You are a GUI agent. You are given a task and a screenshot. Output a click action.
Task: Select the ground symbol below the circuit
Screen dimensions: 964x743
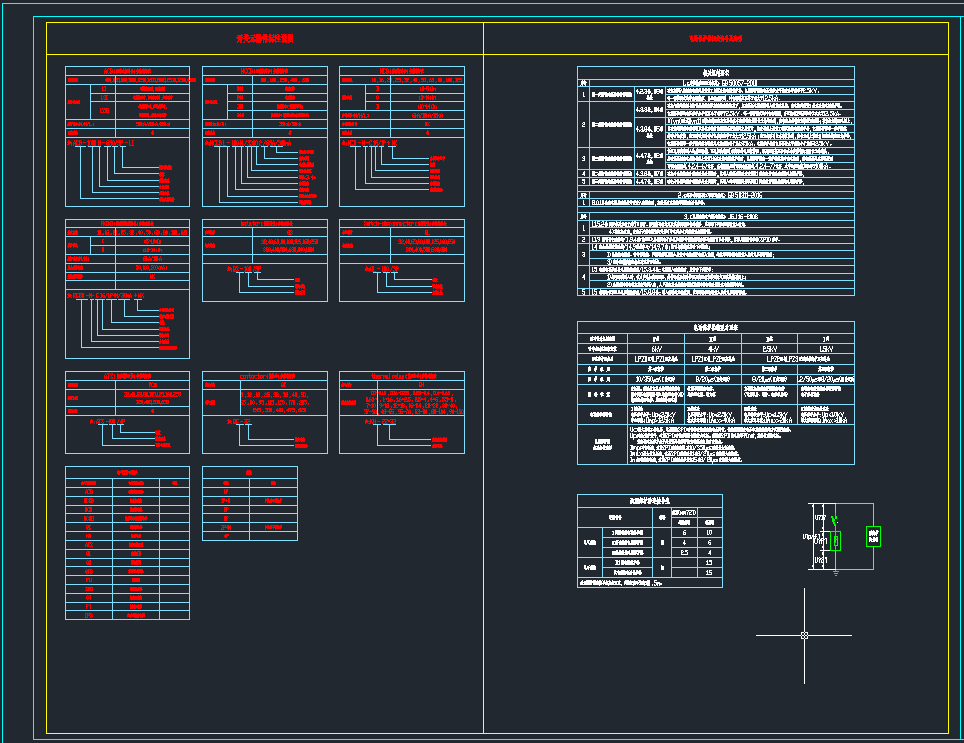pos(835,573)
